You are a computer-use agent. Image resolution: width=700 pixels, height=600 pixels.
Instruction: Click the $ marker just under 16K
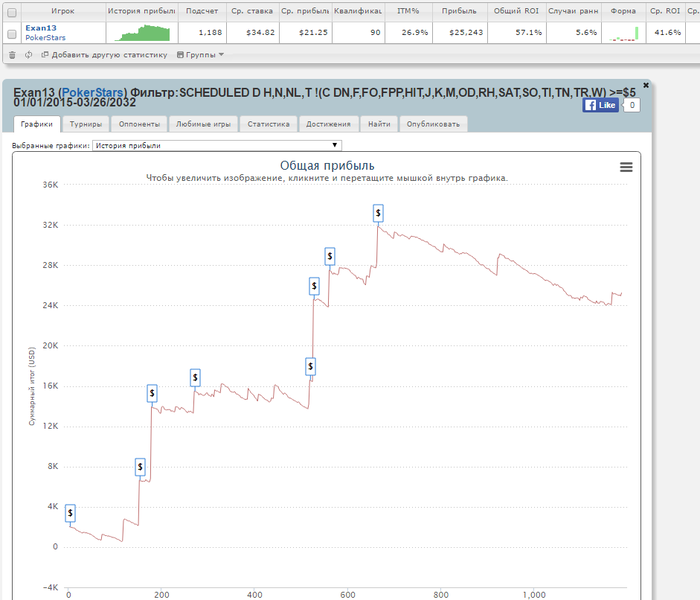pyautogui.click(x=195, y=378)
